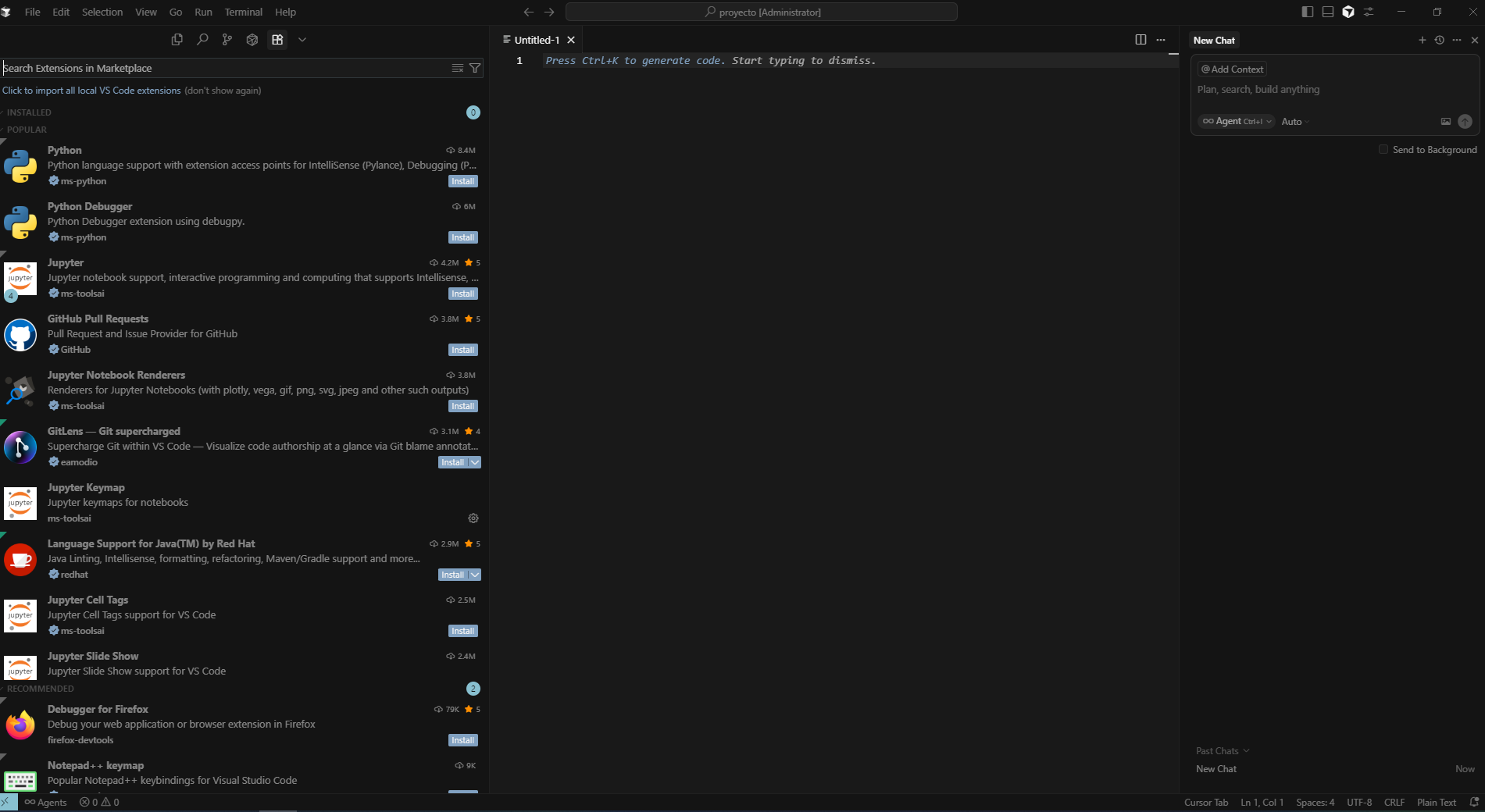Open the Search view icon
The height and width of the screenshot is (812, 1485).
pyautogui.click(x=202, y=40)
